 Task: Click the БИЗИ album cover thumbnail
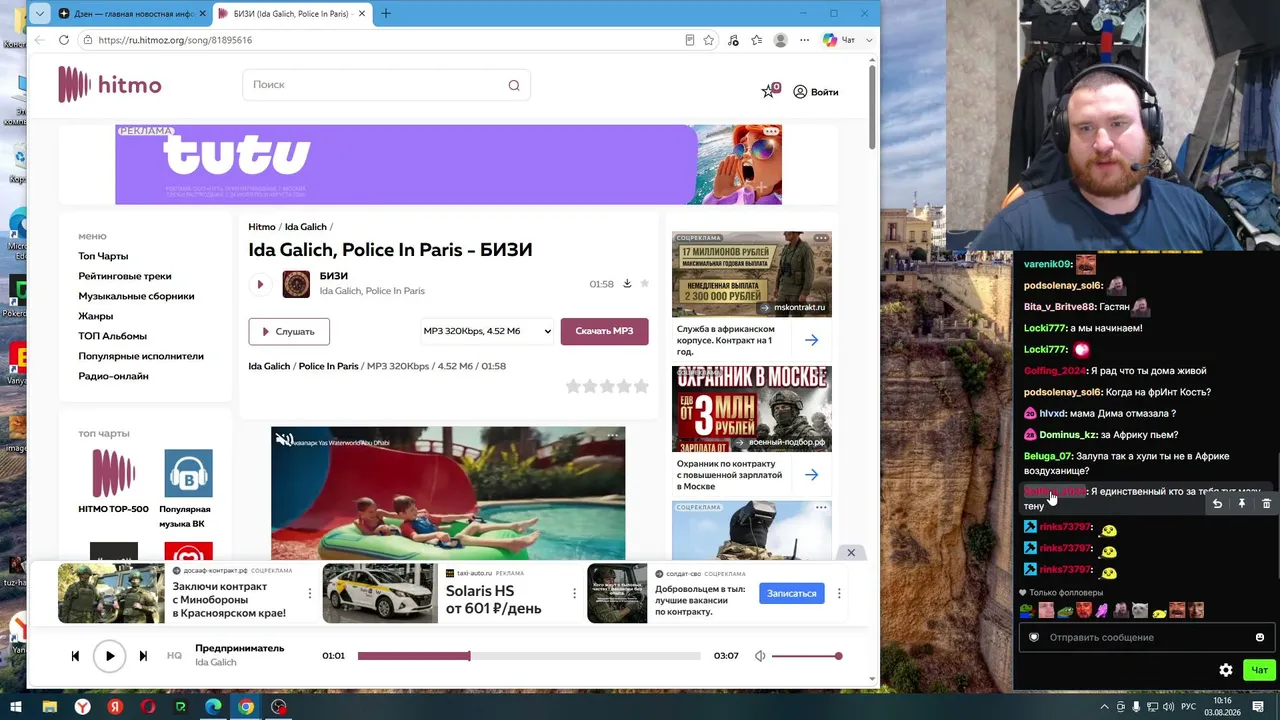(296, 284)
